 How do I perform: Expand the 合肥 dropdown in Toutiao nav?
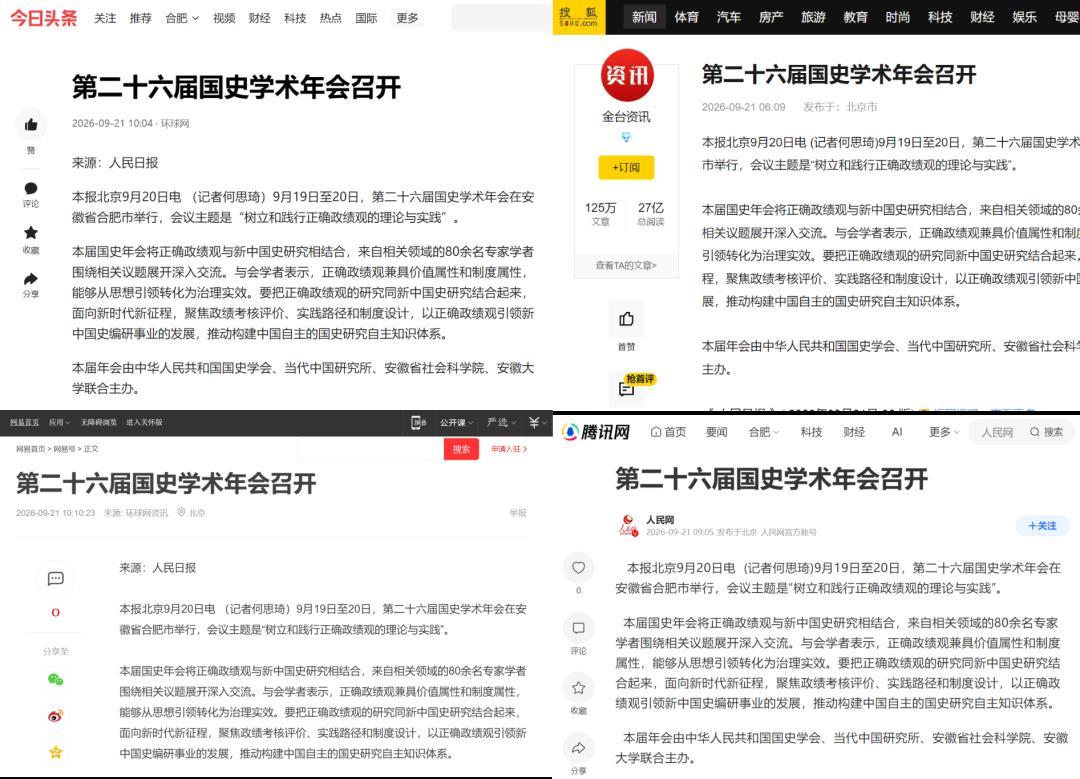[182, 18]
